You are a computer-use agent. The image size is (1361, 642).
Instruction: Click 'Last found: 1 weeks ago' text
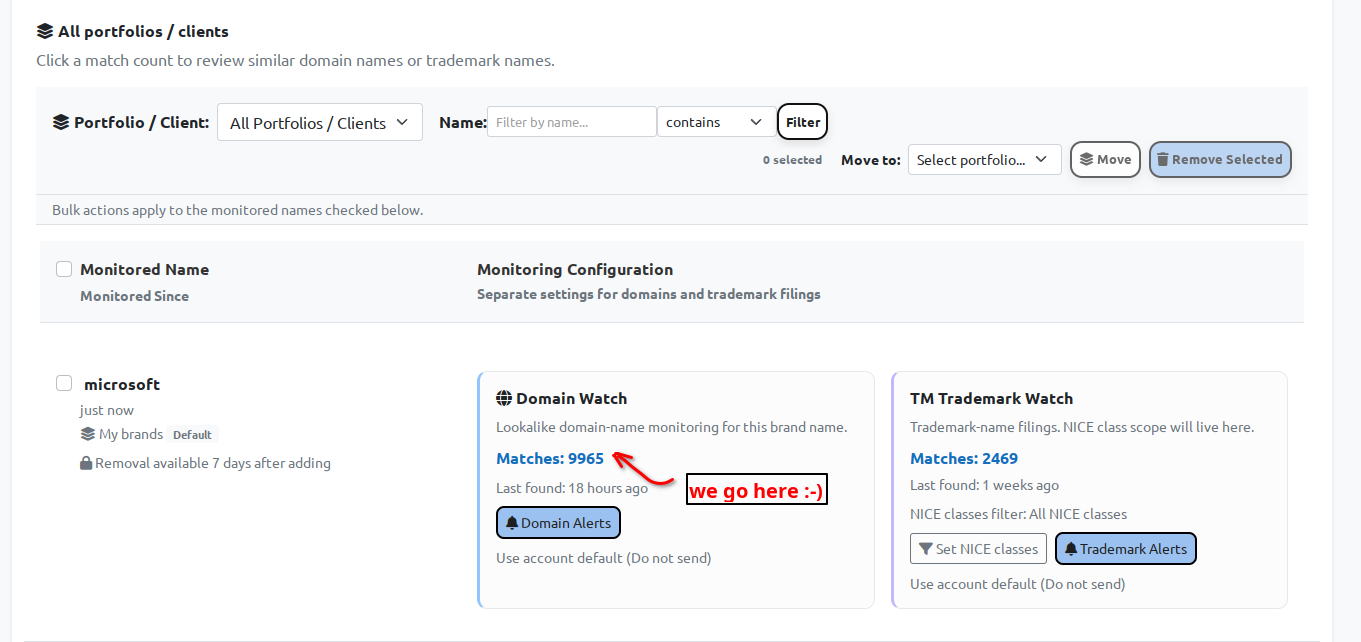point(984,485)
